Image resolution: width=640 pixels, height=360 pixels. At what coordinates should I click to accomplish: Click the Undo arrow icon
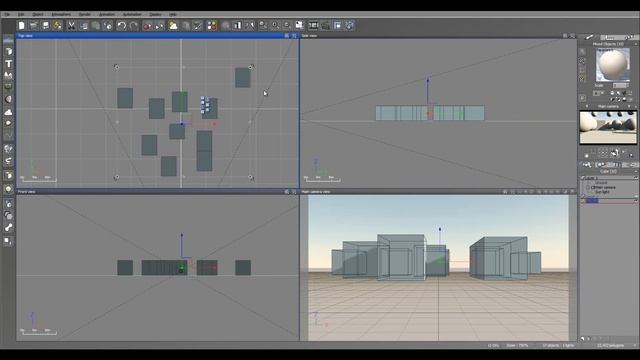click(122, 26)
